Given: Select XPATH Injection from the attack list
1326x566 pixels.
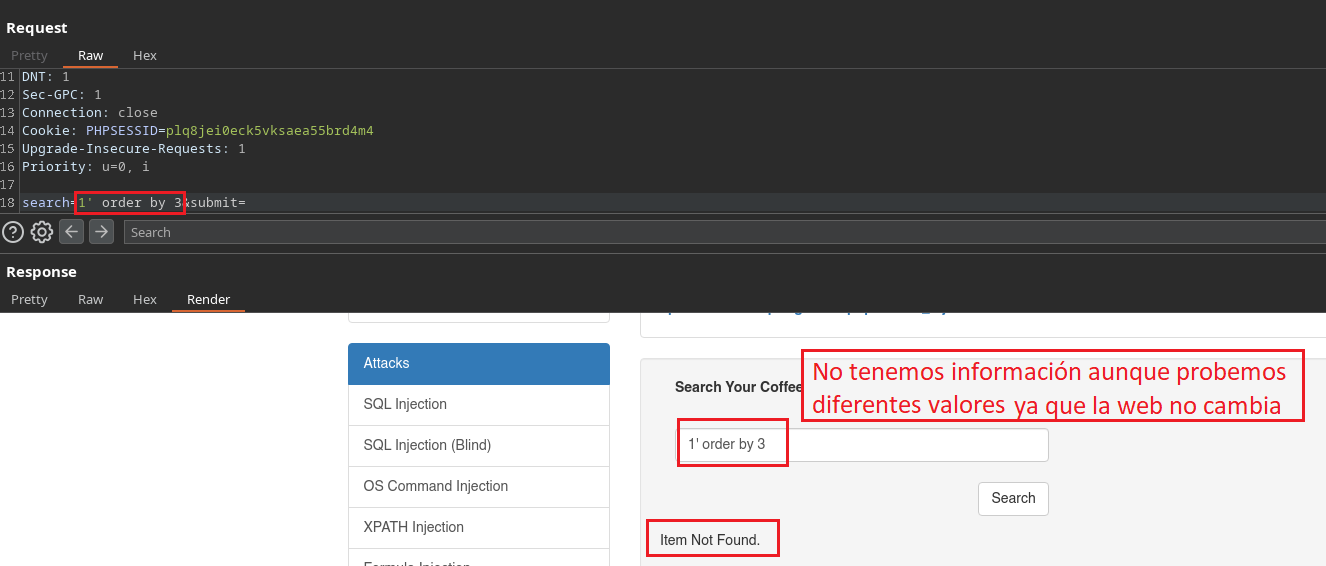Looking at the screenshot, I should 478,527.
